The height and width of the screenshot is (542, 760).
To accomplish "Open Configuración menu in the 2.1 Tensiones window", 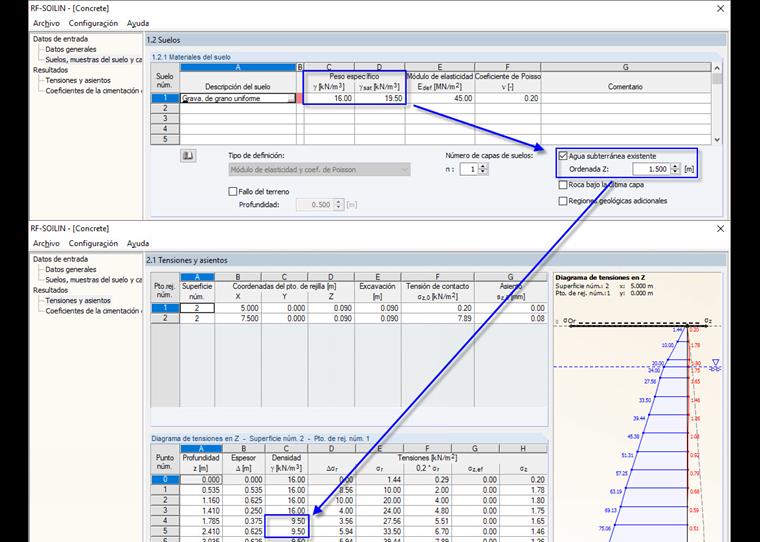I will 93,243.
